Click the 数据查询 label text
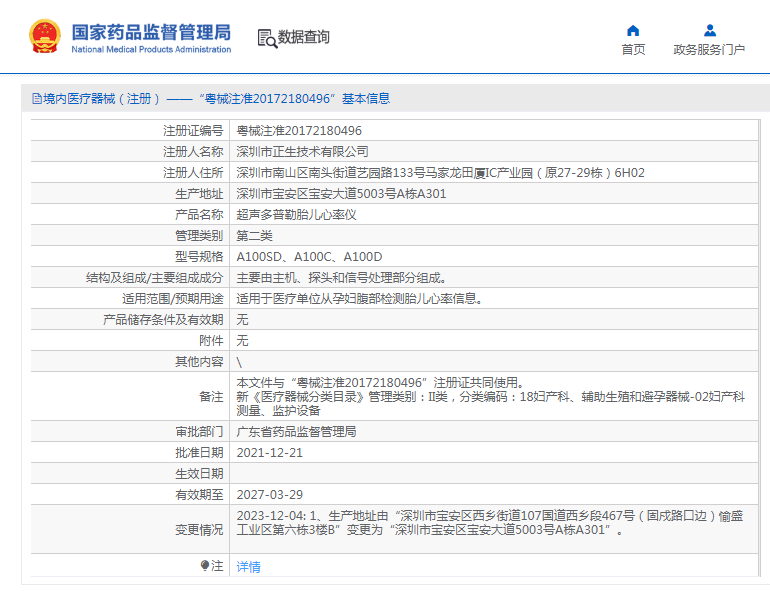 pyautogui.click(x=303, y=37)
